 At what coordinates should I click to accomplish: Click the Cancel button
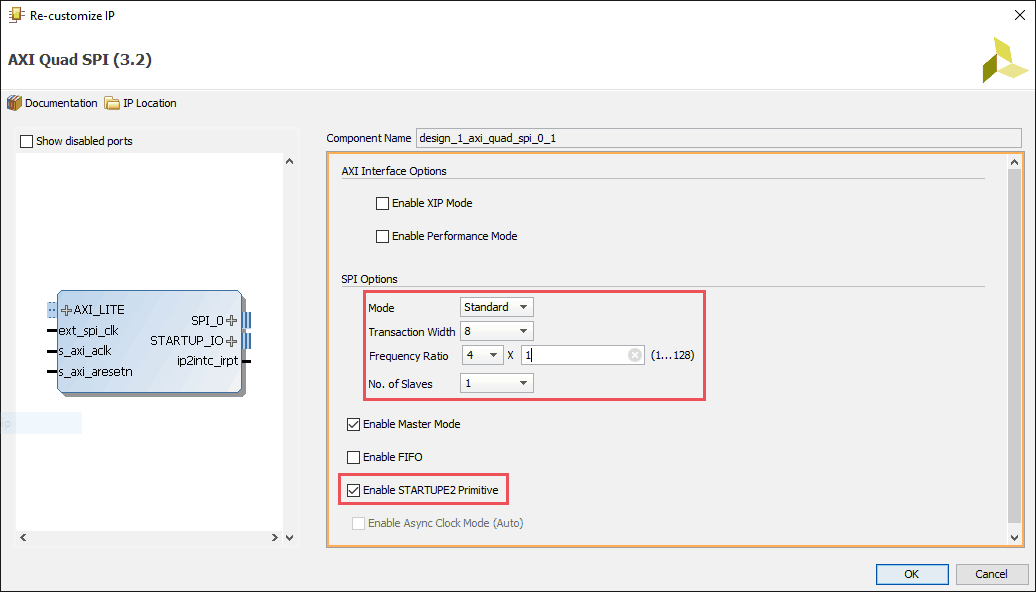(x=992, y=574)
